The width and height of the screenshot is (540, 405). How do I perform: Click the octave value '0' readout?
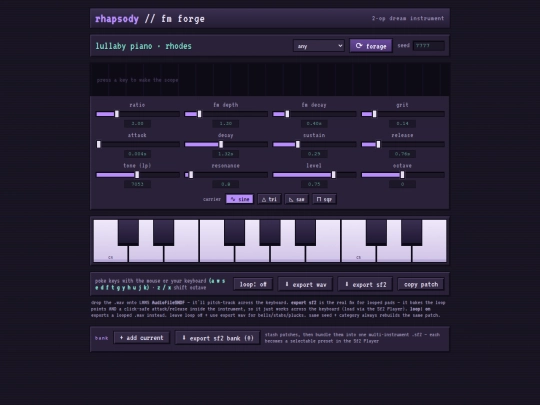click(403, 184)
